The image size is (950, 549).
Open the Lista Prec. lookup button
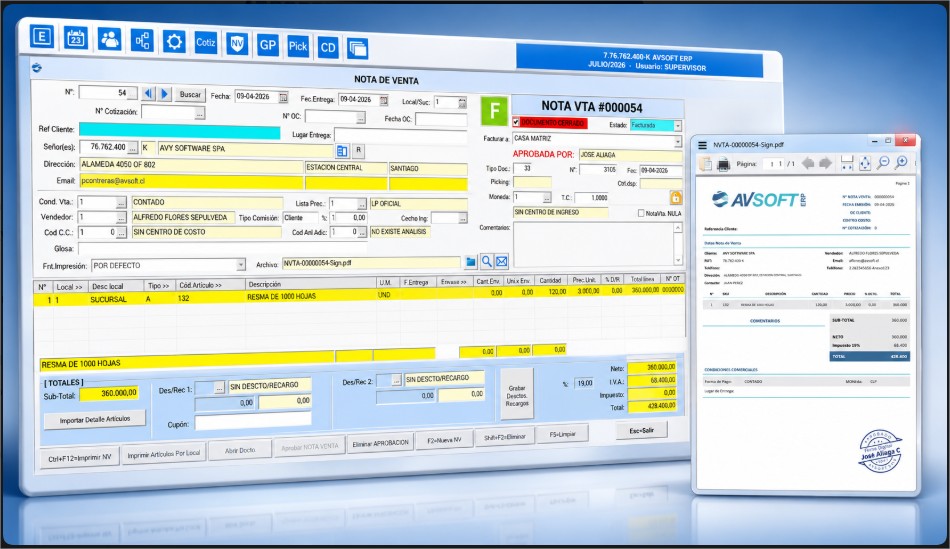pyautogui.click(x=362, y=204)
